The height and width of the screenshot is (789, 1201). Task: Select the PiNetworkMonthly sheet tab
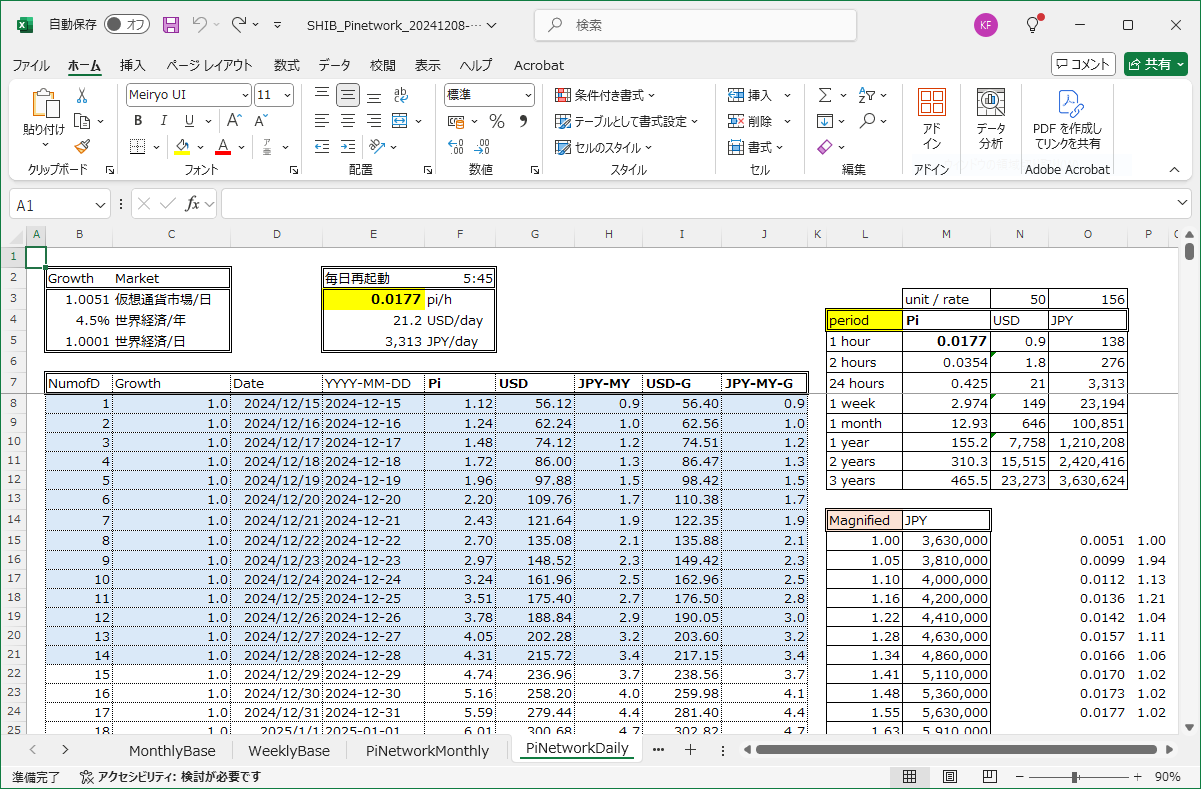(427, 750)
